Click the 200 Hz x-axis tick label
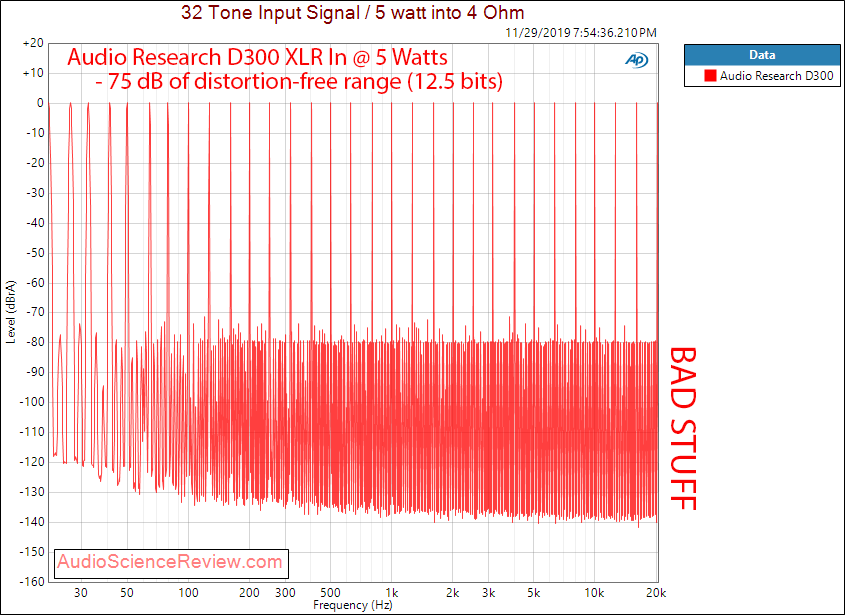This screenshot has width=845, height=615. (x=250, y=593)
